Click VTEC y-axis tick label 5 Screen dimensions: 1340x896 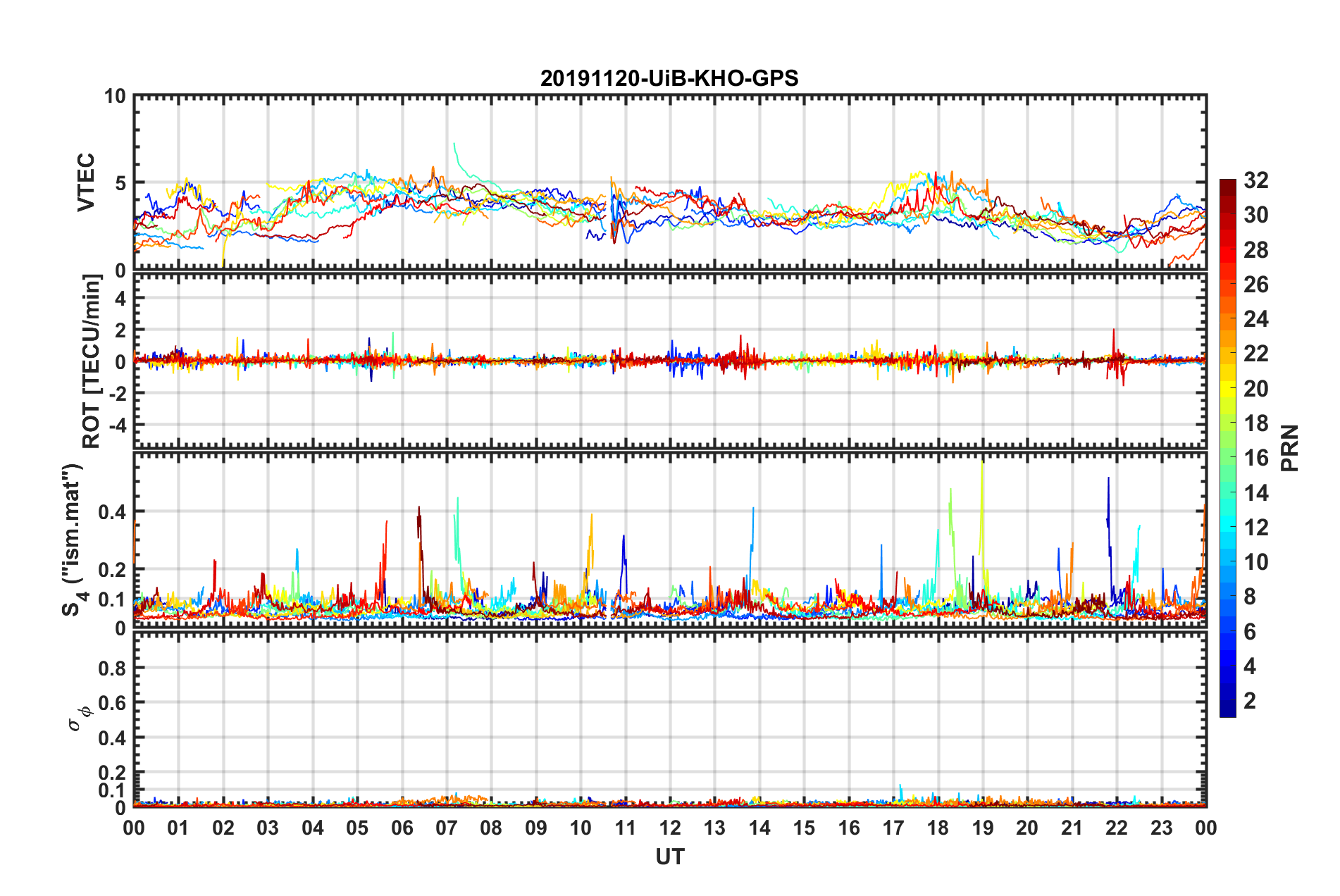pyautogui.click(x=120, y=183)
